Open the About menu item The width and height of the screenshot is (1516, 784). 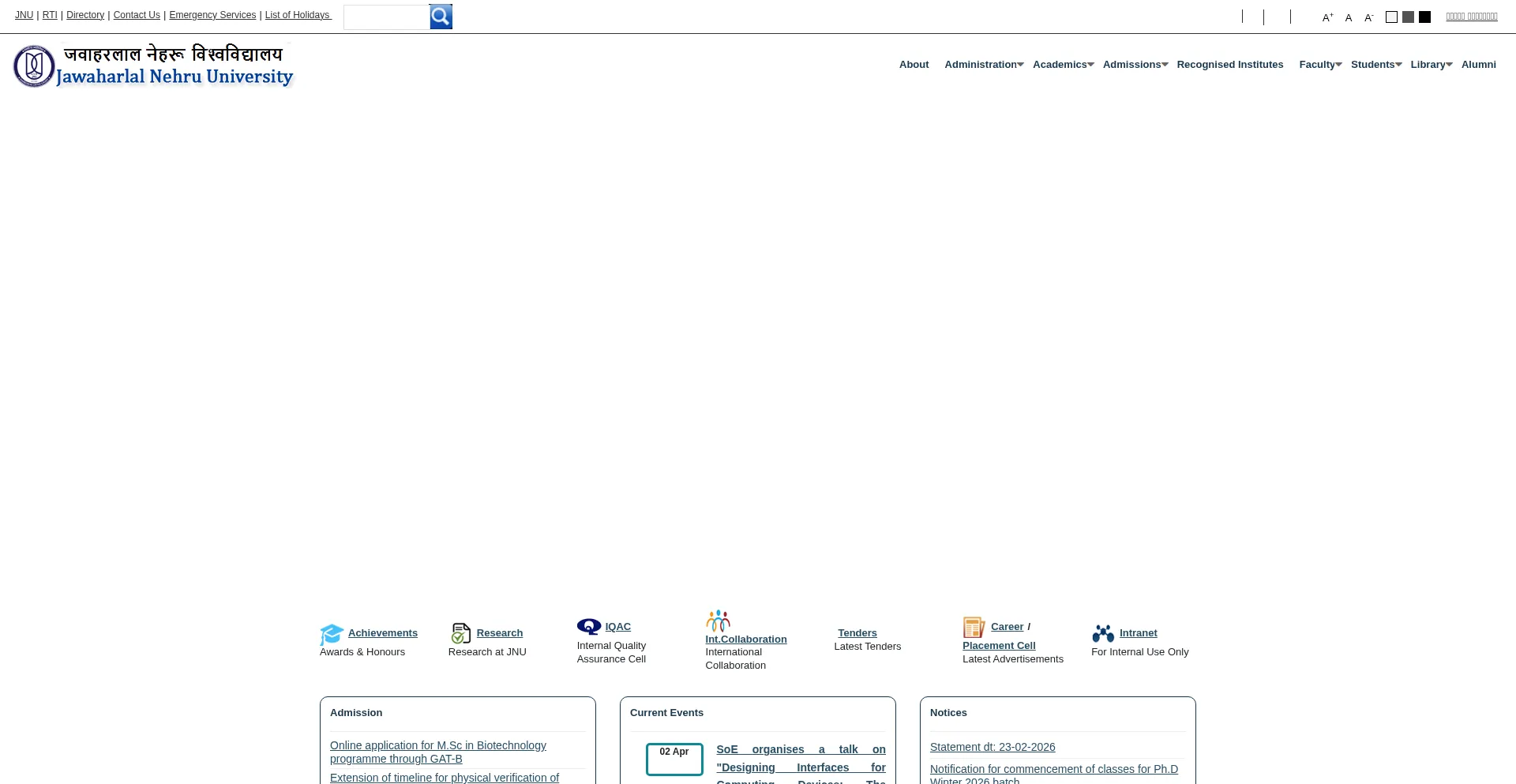tap(914, 65)
